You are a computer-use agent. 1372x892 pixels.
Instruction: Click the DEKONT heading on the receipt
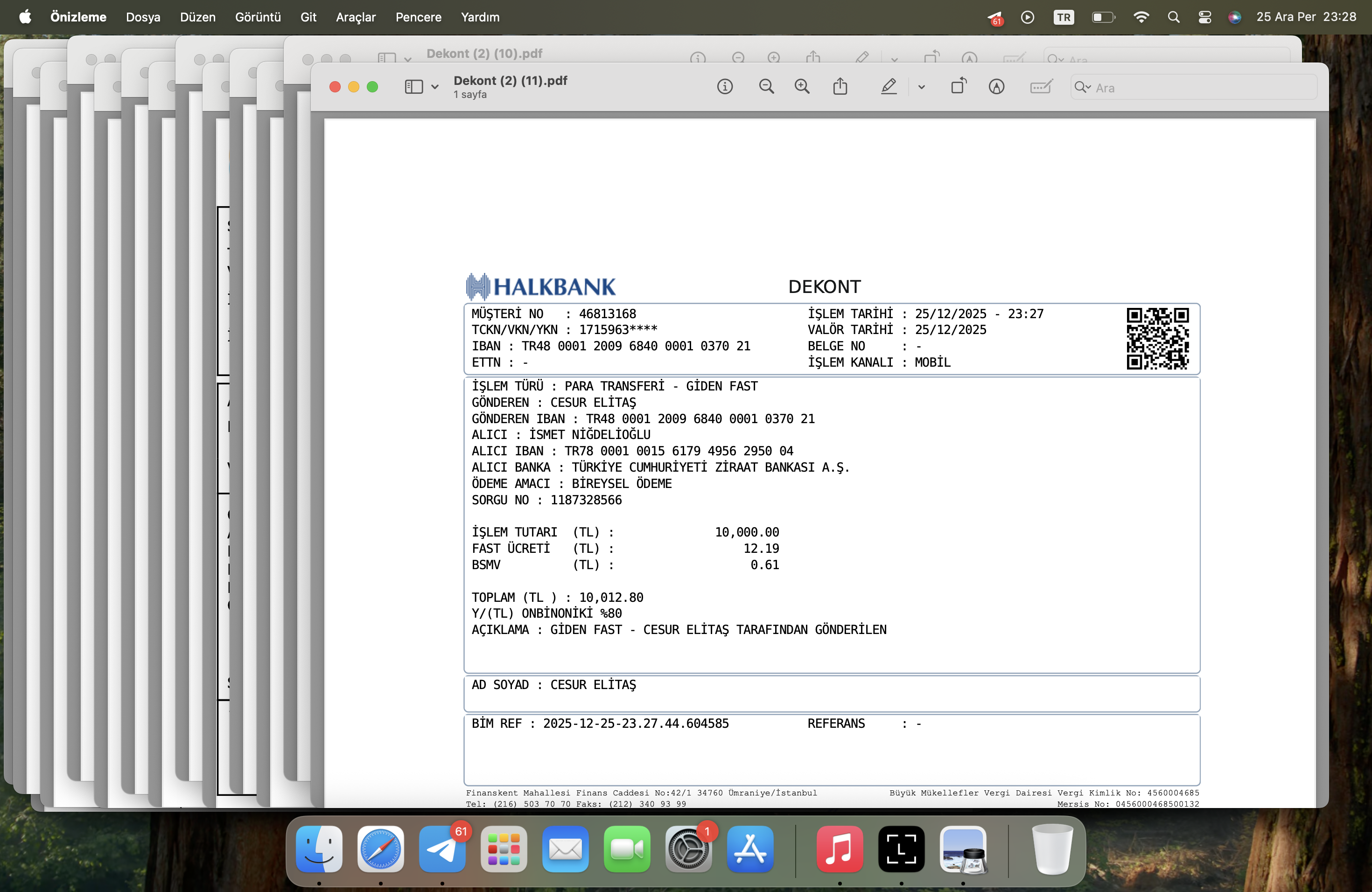[824, 286]
